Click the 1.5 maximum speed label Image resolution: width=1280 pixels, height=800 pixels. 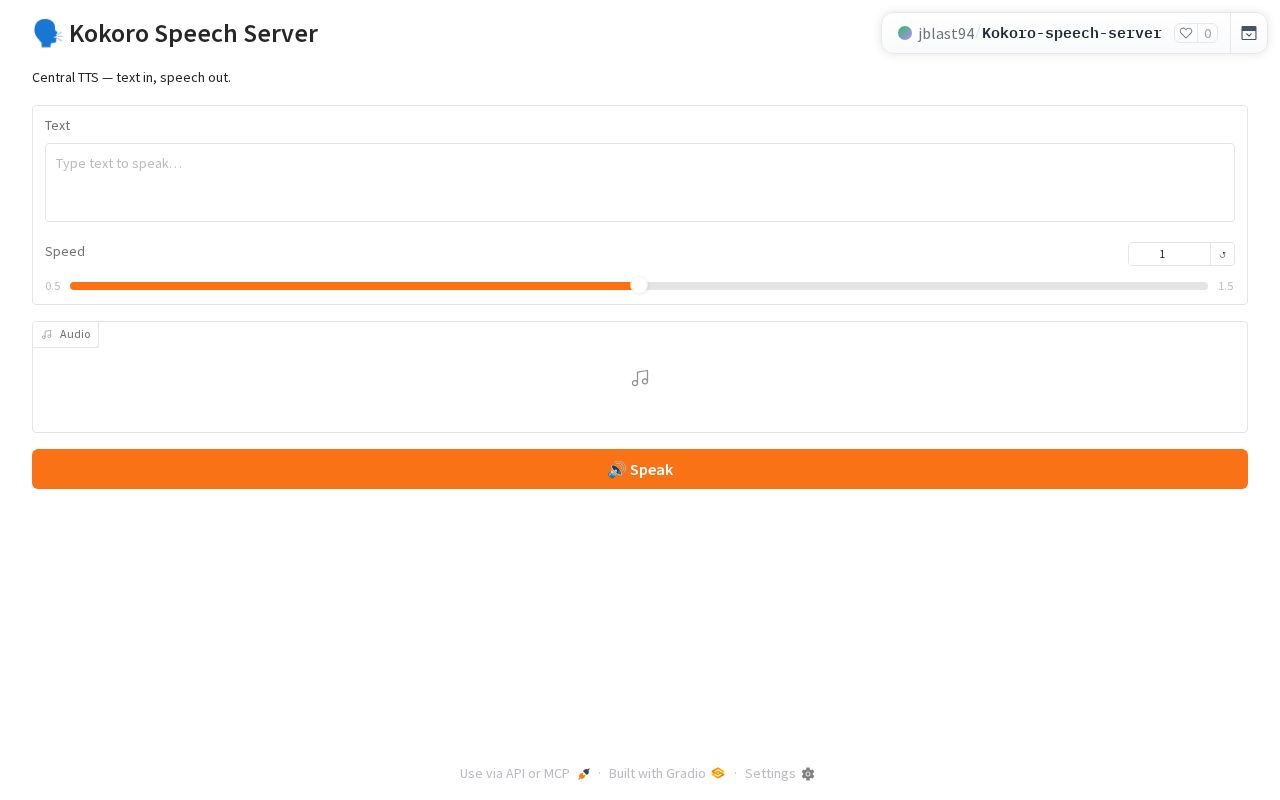pos(1225,286)
